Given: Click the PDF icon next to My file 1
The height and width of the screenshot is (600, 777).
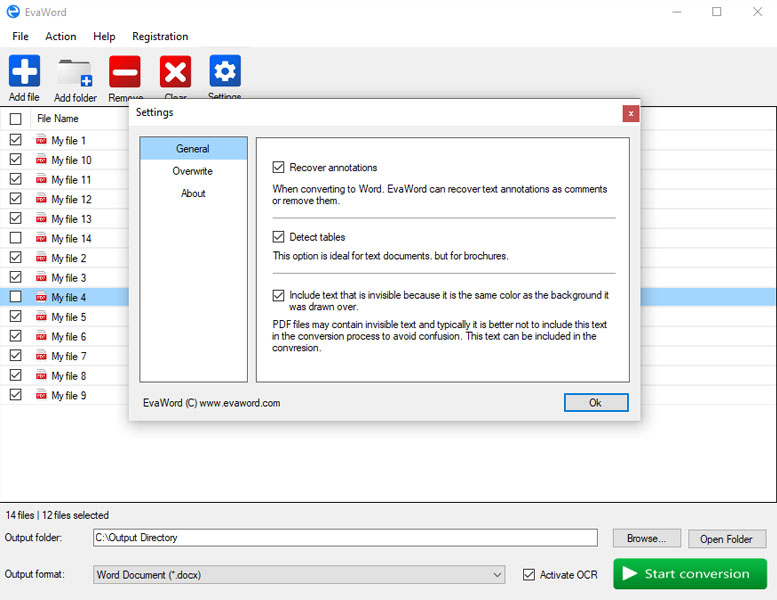Looking at the screenshot, I should 41,140.
